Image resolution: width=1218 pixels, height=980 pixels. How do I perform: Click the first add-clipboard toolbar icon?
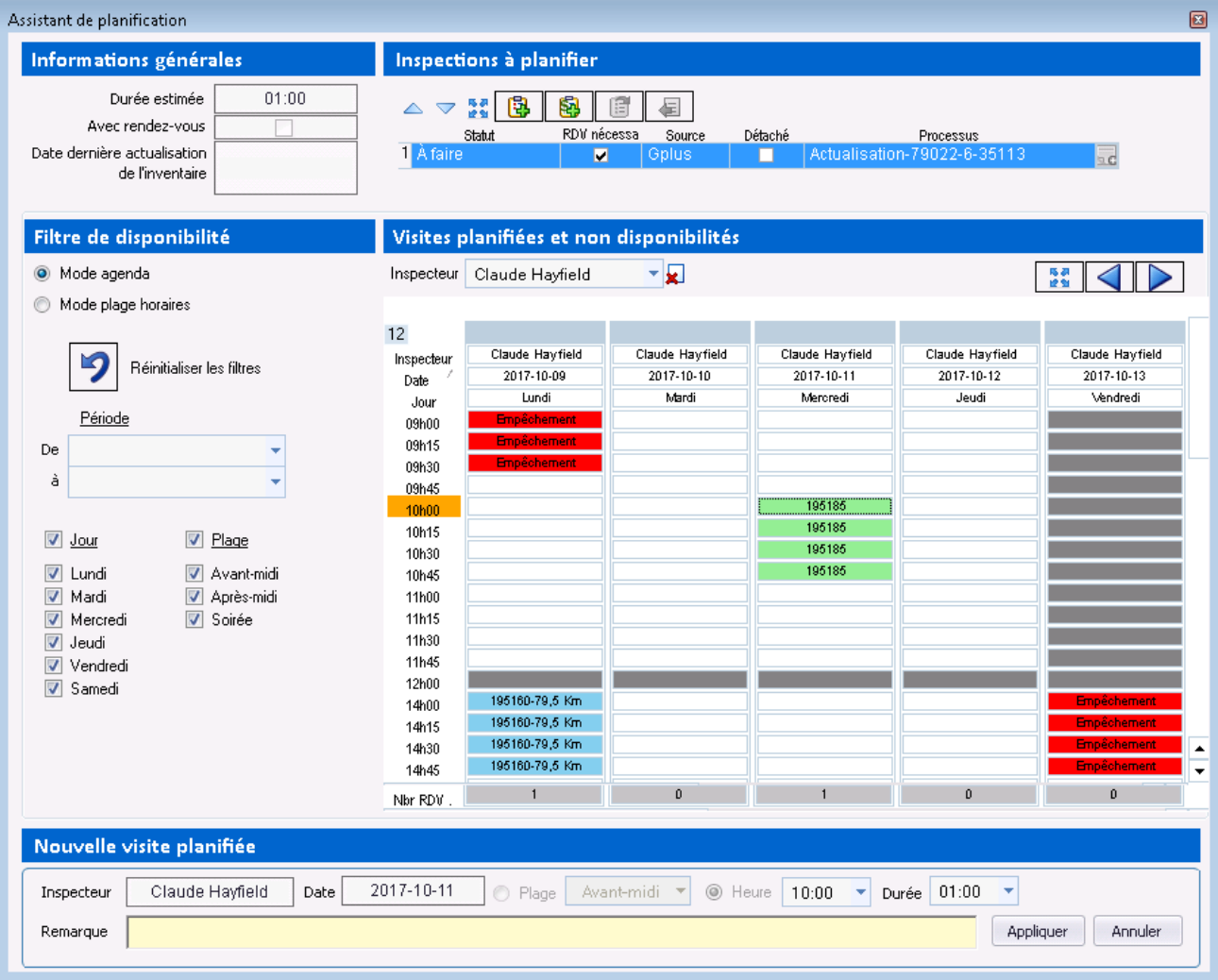[518, 107]
